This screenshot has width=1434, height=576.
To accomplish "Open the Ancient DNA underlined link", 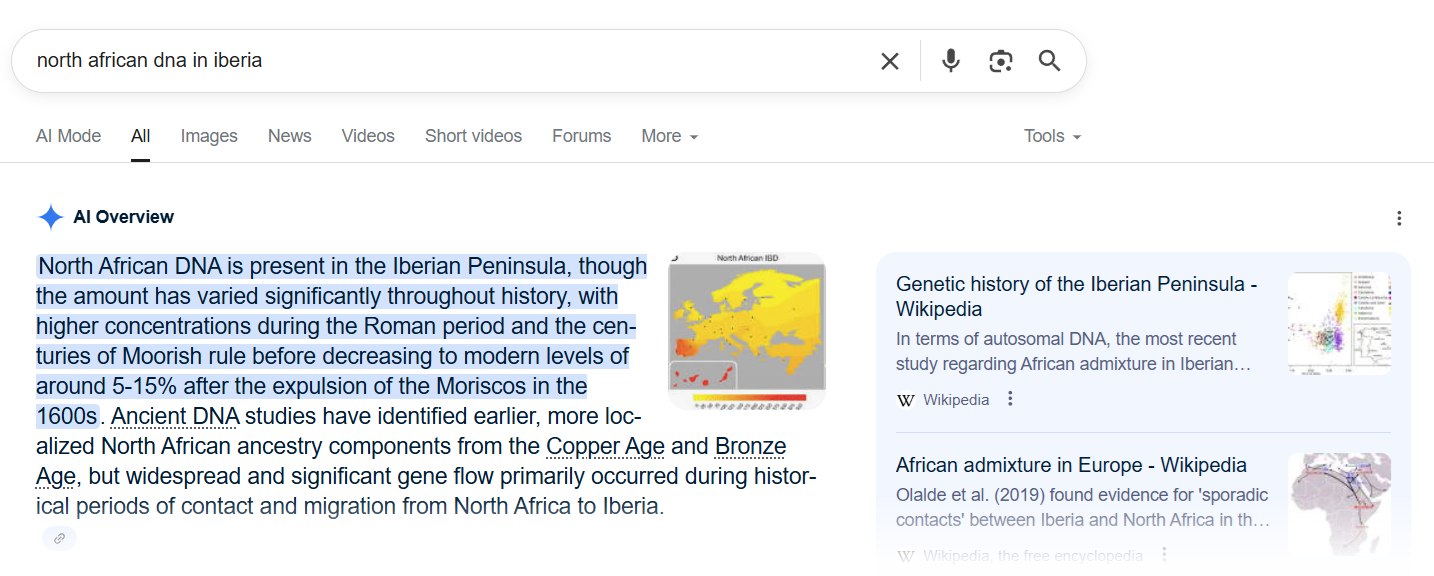I will pos(175,416).
